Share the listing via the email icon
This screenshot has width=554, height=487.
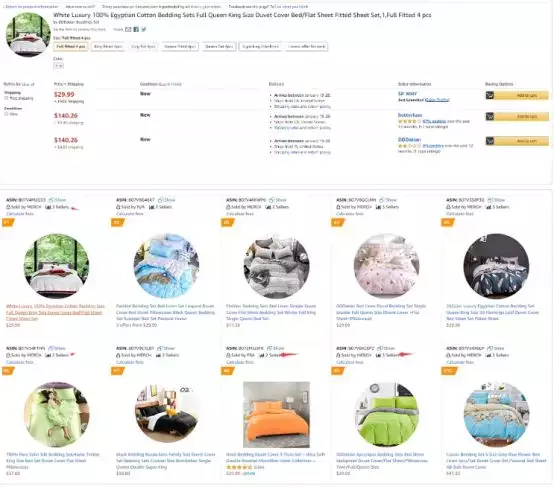tap(128, 29)
